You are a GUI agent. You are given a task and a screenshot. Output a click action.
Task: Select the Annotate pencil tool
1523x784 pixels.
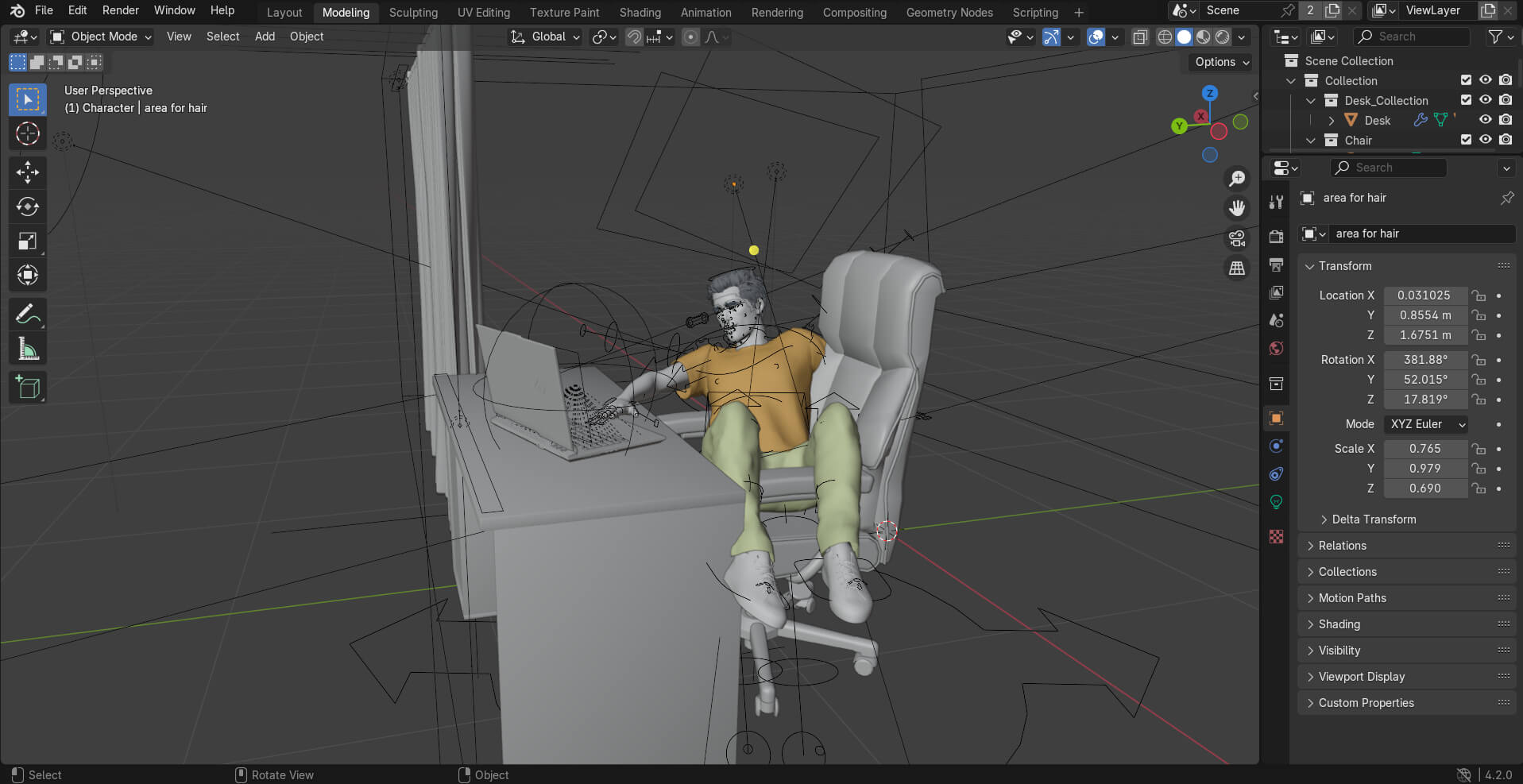(28, 315)
